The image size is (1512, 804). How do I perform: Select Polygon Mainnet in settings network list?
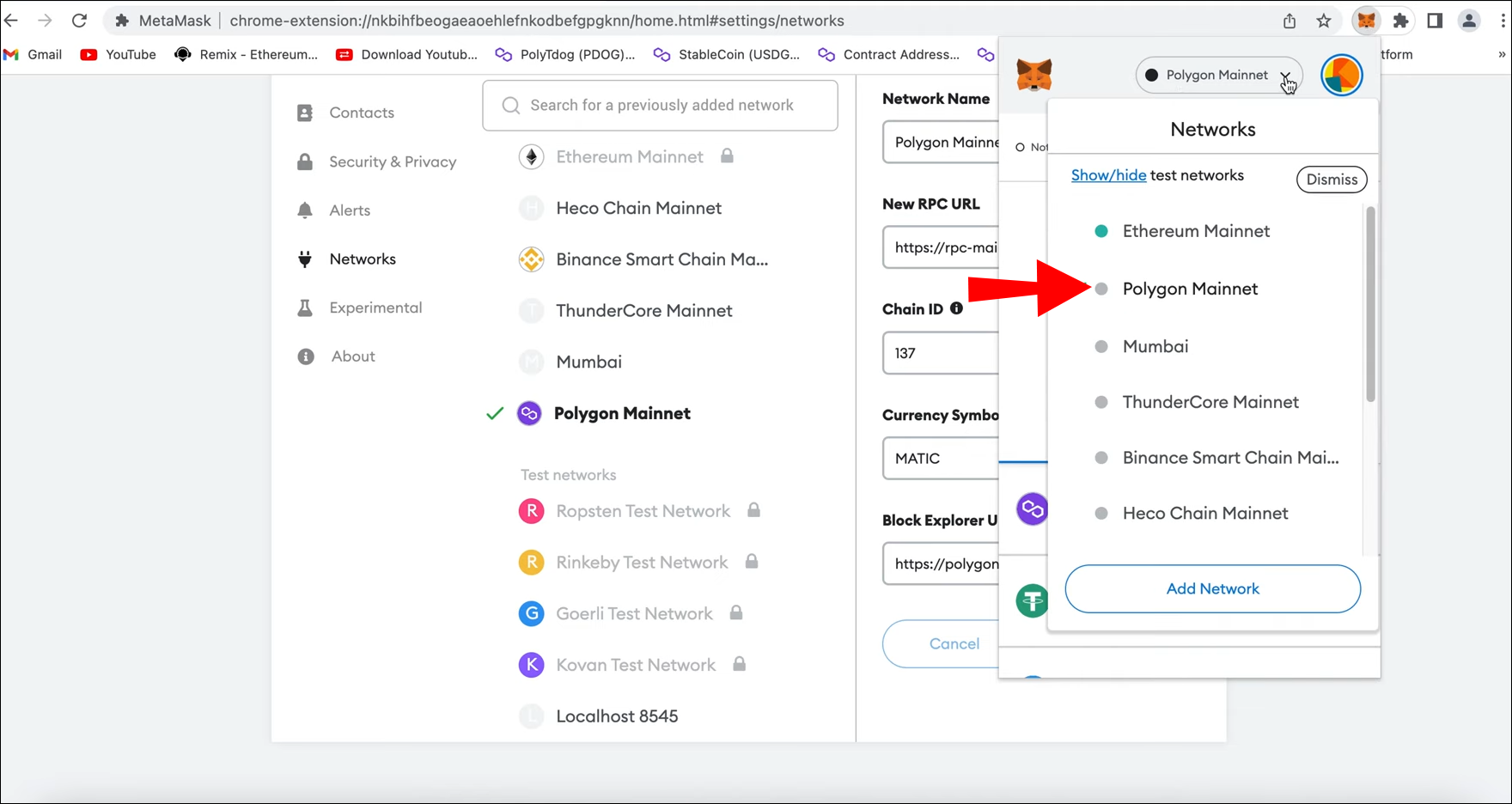[x=604, y=413]
